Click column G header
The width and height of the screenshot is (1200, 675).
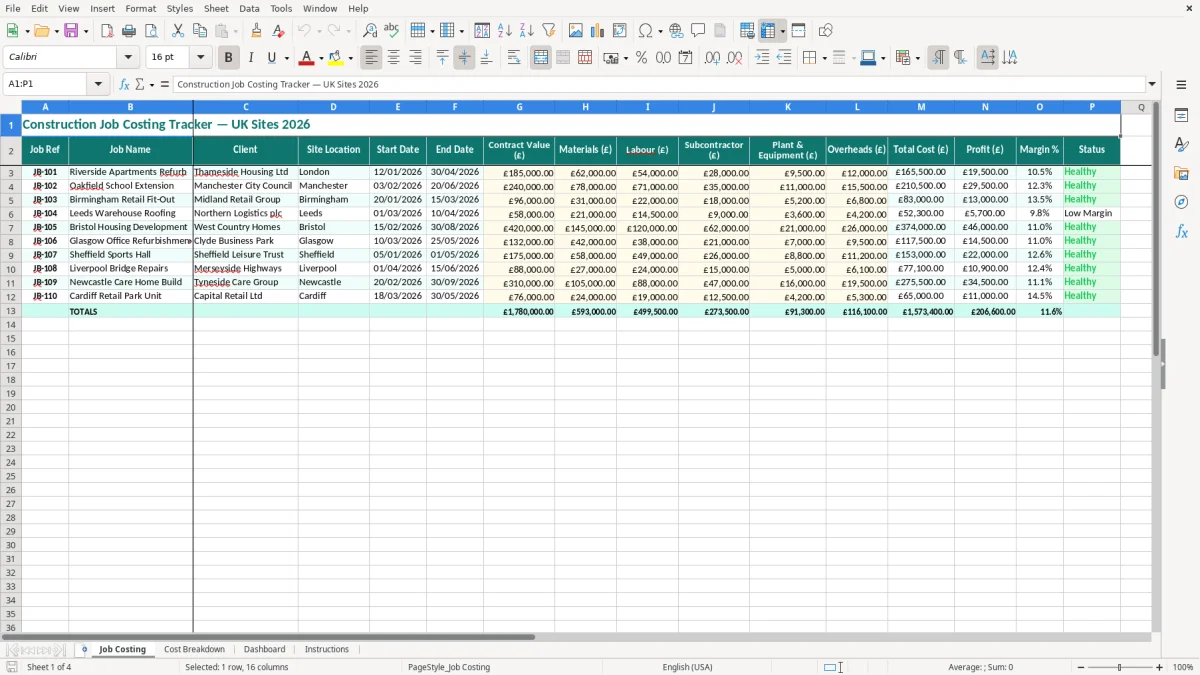519,107
